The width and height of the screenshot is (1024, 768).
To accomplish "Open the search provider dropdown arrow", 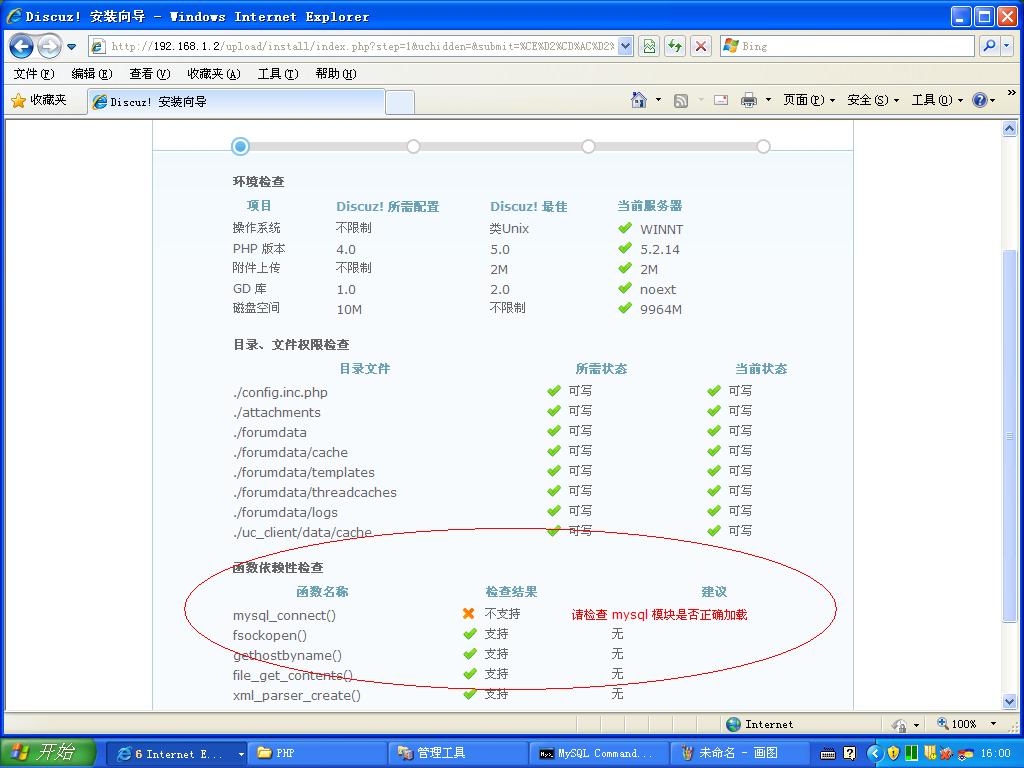I will click(x=1007, y=46).
